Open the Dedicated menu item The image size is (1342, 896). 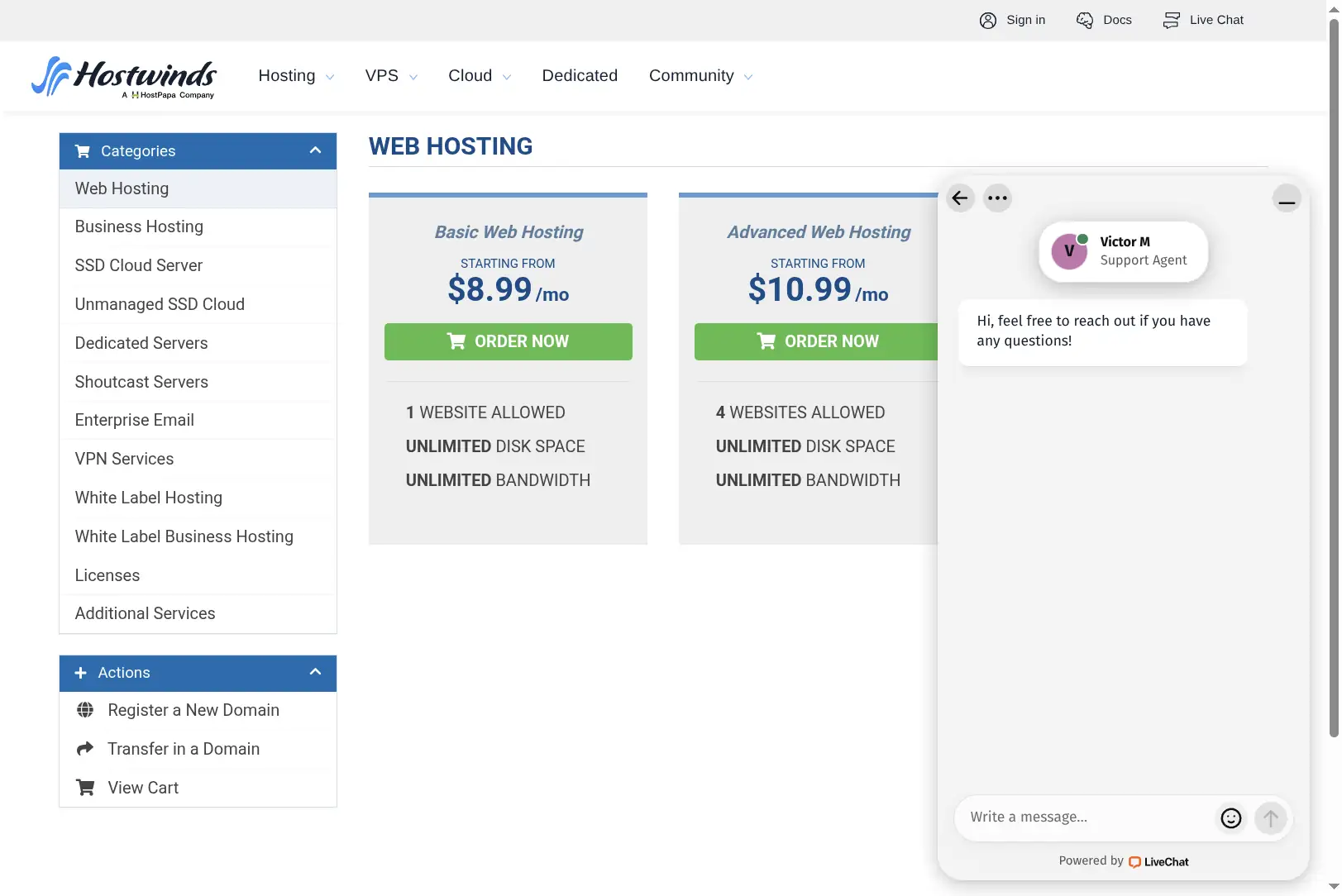580,76
